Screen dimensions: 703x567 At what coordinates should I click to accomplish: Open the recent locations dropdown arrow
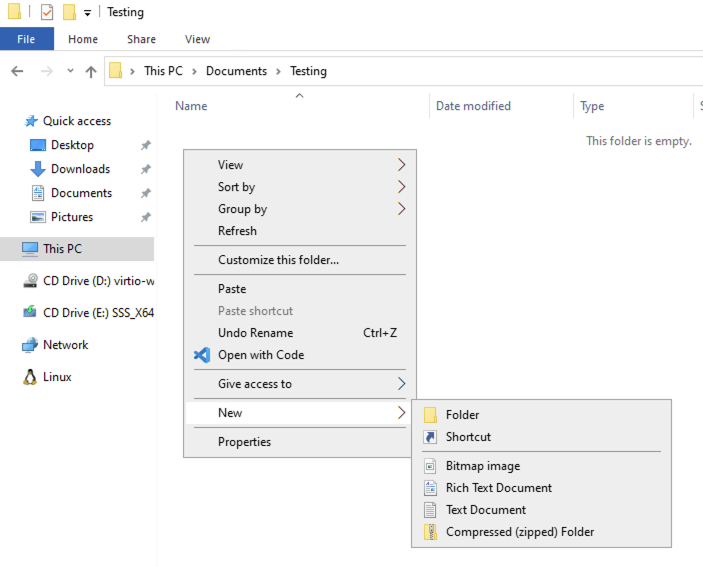click(x=70, y=71)
